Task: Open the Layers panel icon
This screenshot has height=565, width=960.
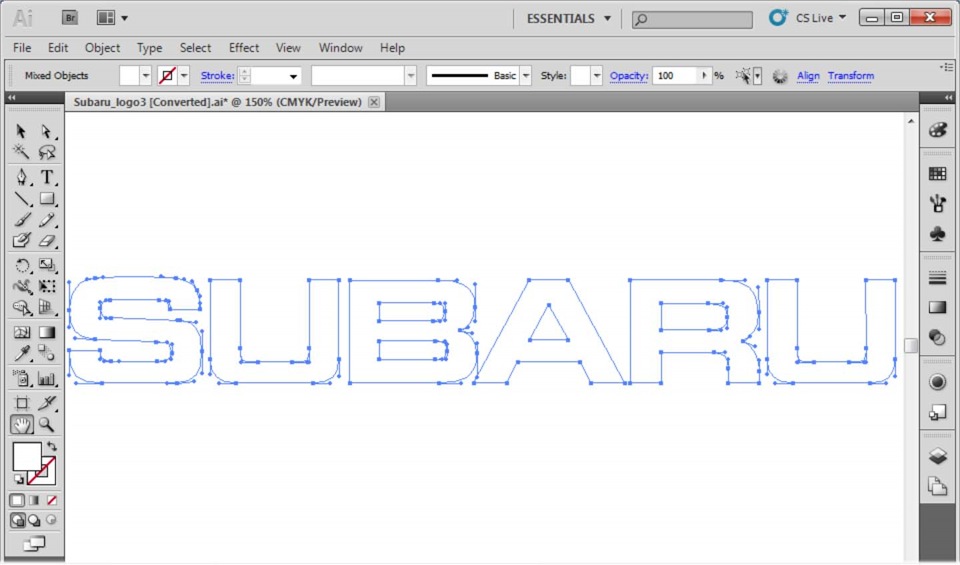Action: (x=937, y=456)
